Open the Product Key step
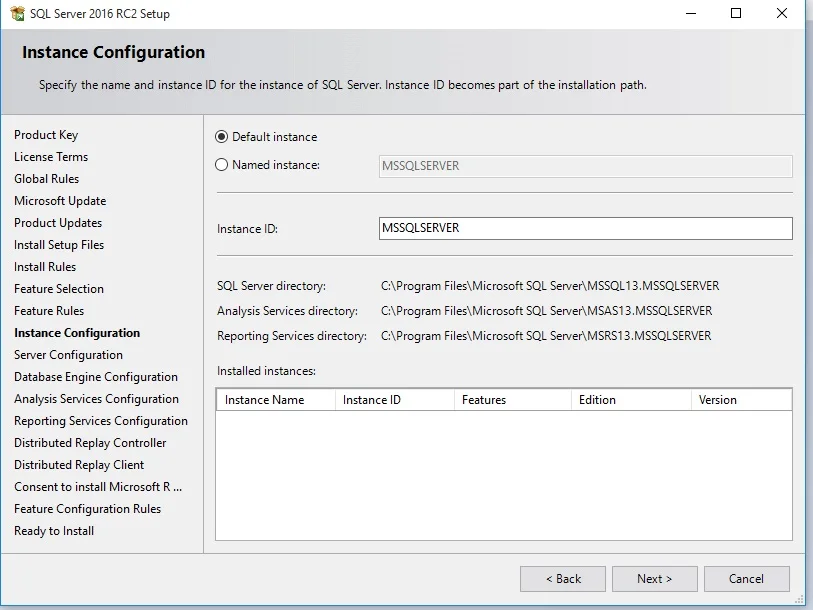This screenshot has height=610, width=813. click(x=46, y=134)
